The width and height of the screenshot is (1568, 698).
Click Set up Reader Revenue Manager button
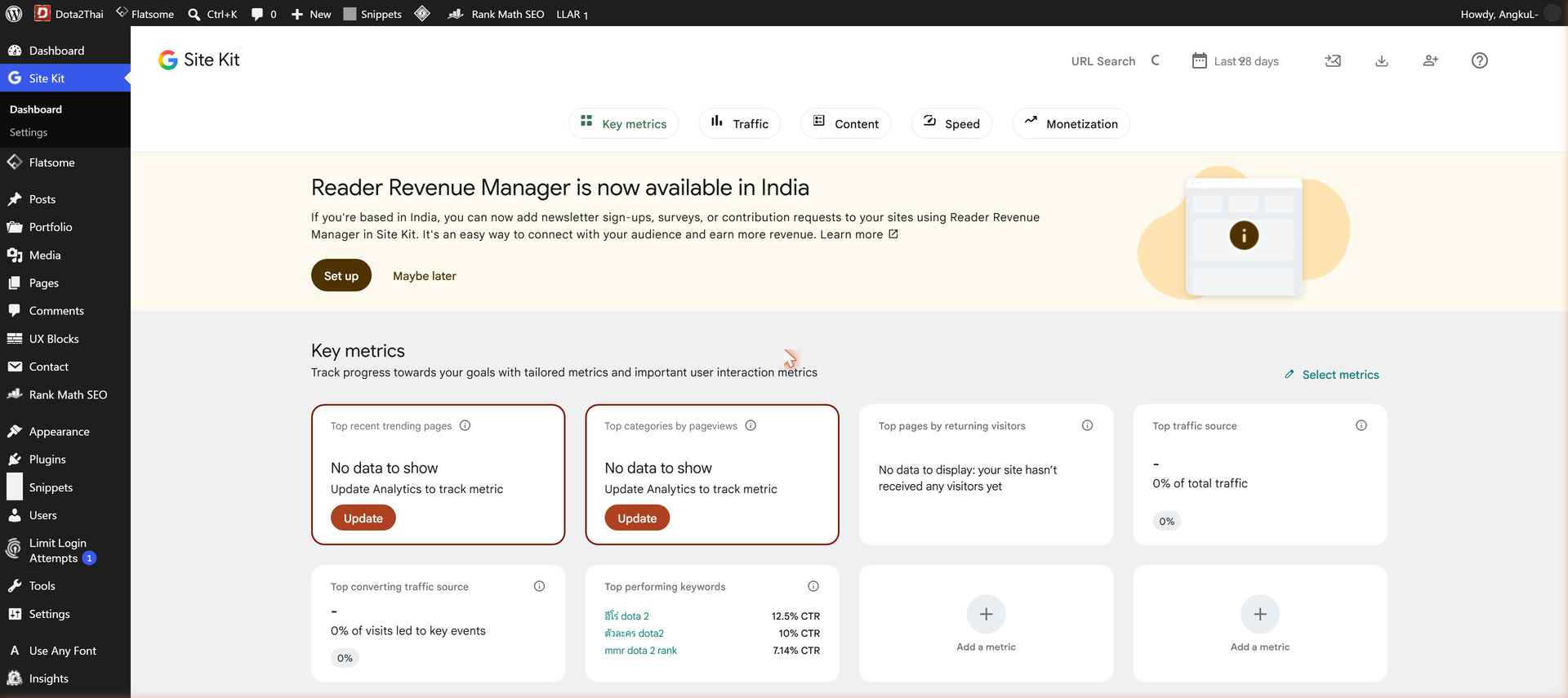point(341,276)
